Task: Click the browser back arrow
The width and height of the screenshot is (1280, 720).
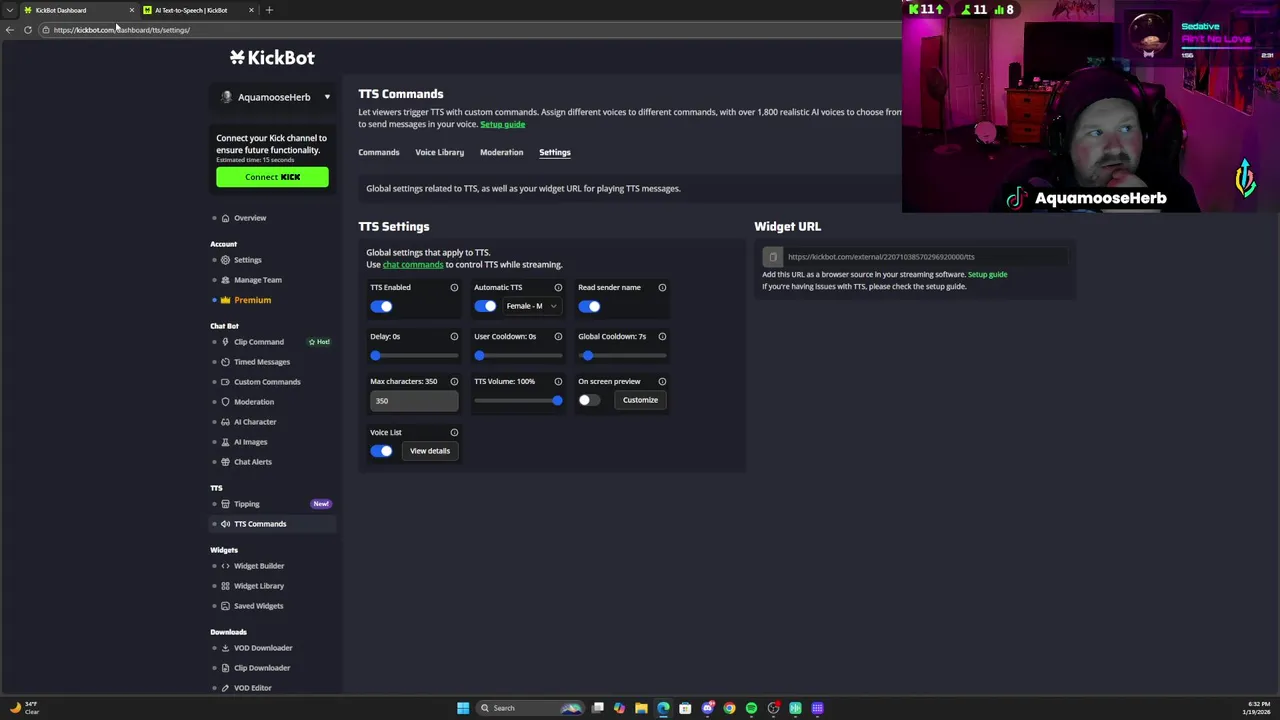Action: (x=10, y=30)
